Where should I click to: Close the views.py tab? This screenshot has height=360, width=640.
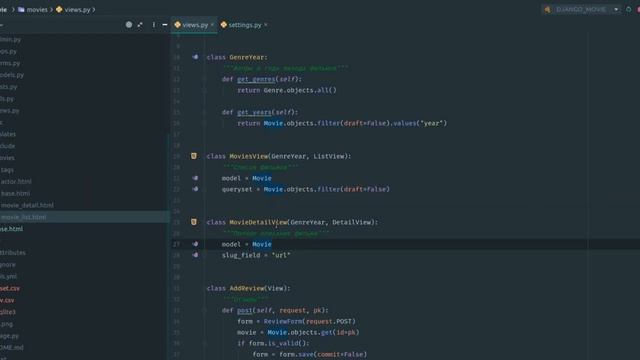point(212,25)
